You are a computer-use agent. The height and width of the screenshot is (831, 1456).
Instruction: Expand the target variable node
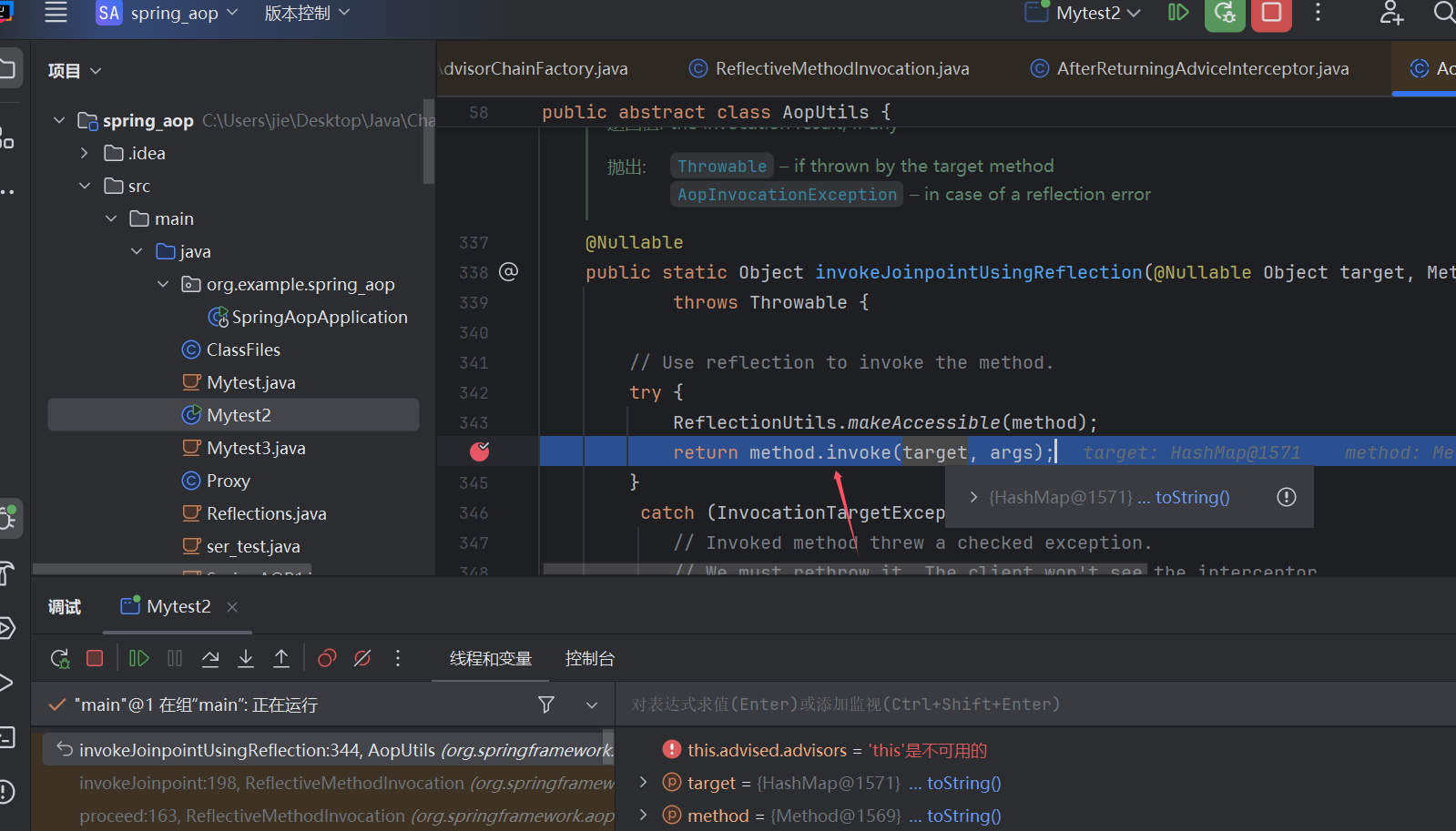pyautogui.click(x=644, y=783)
